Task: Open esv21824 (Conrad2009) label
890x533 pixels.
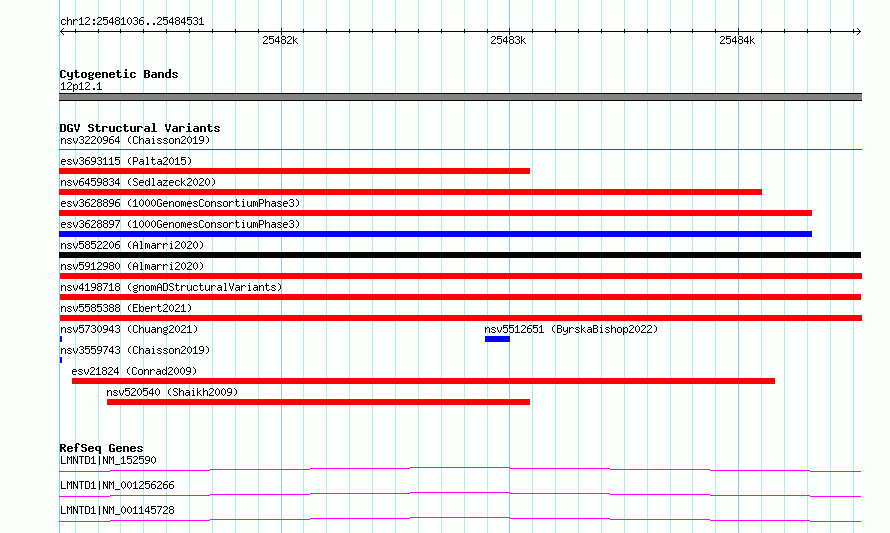Action: click(x=134, y=371)
